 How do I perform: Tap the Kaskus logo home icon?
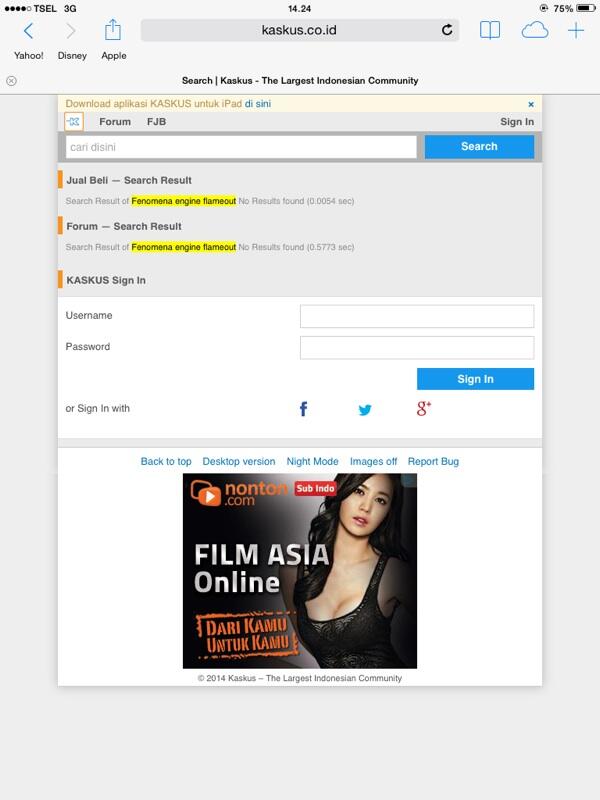(74, 121)
